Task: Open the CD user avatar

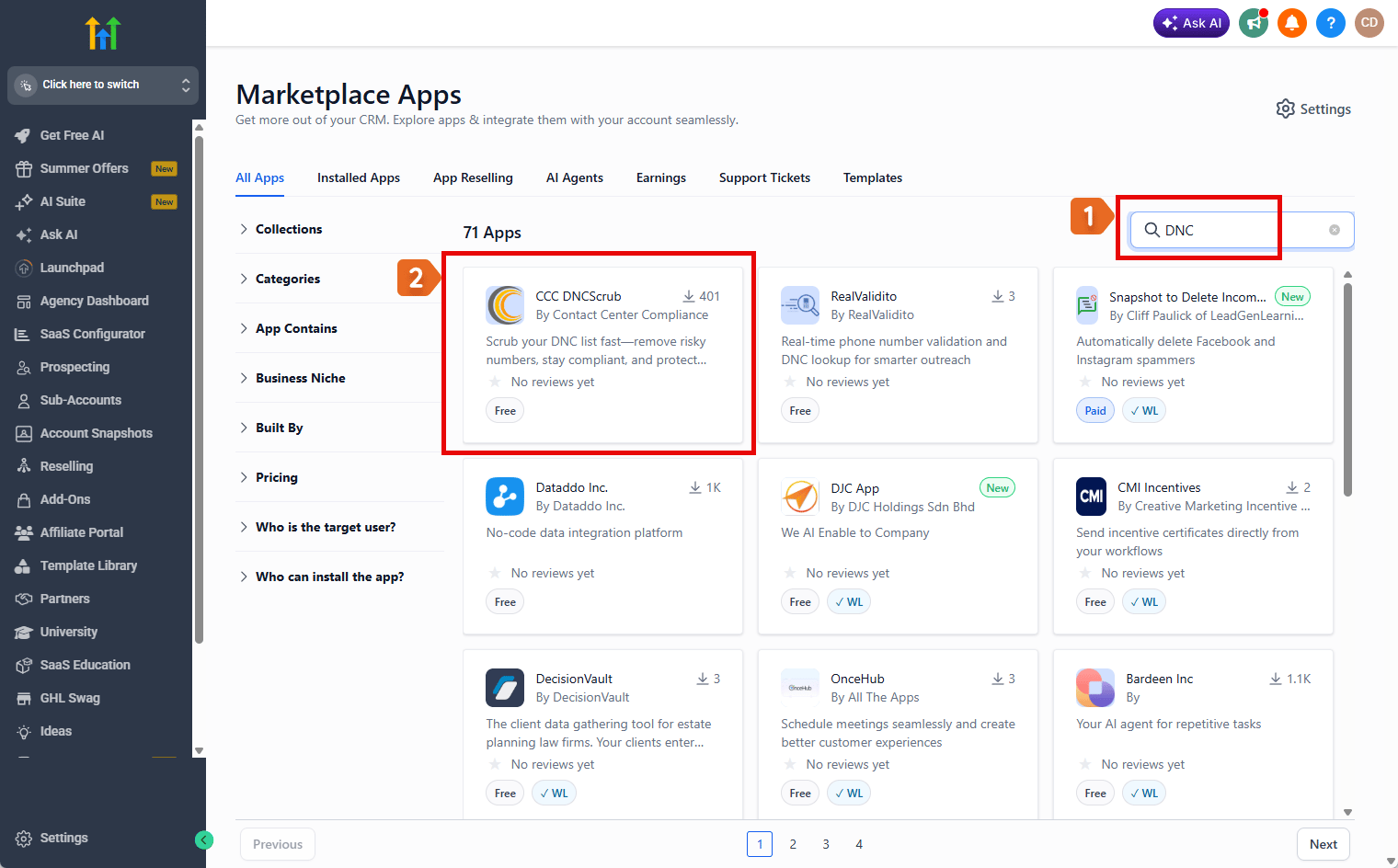Action: [x=1369, y=23]
